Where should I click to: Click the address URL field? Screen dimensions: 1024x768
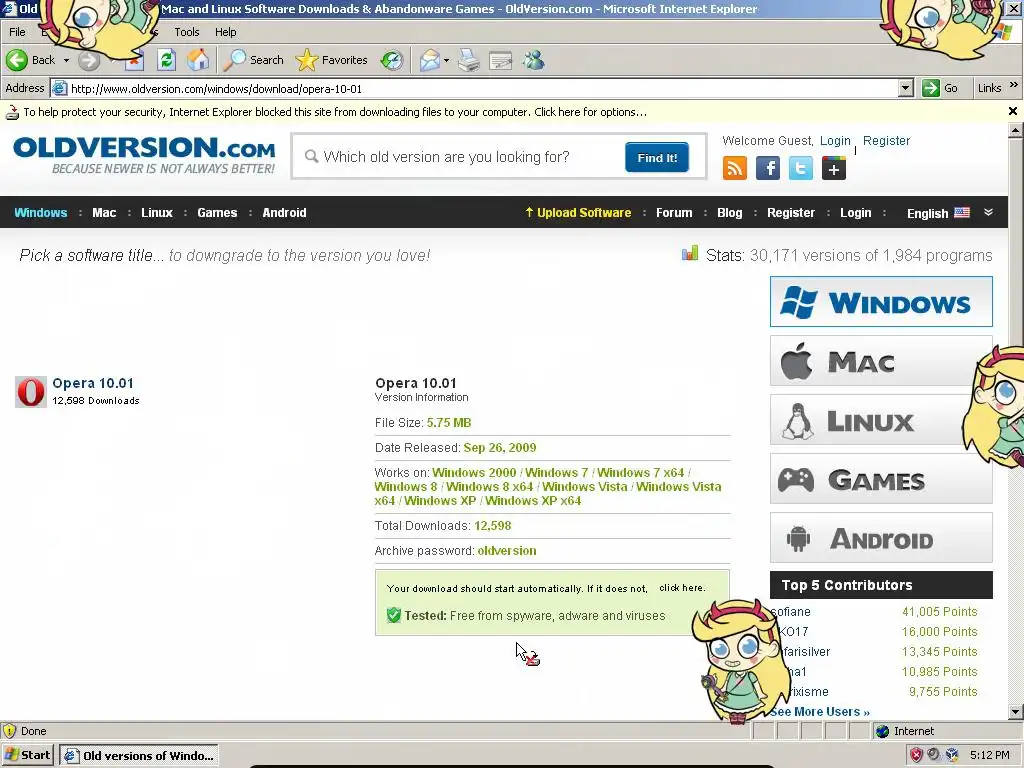[482, 88]
